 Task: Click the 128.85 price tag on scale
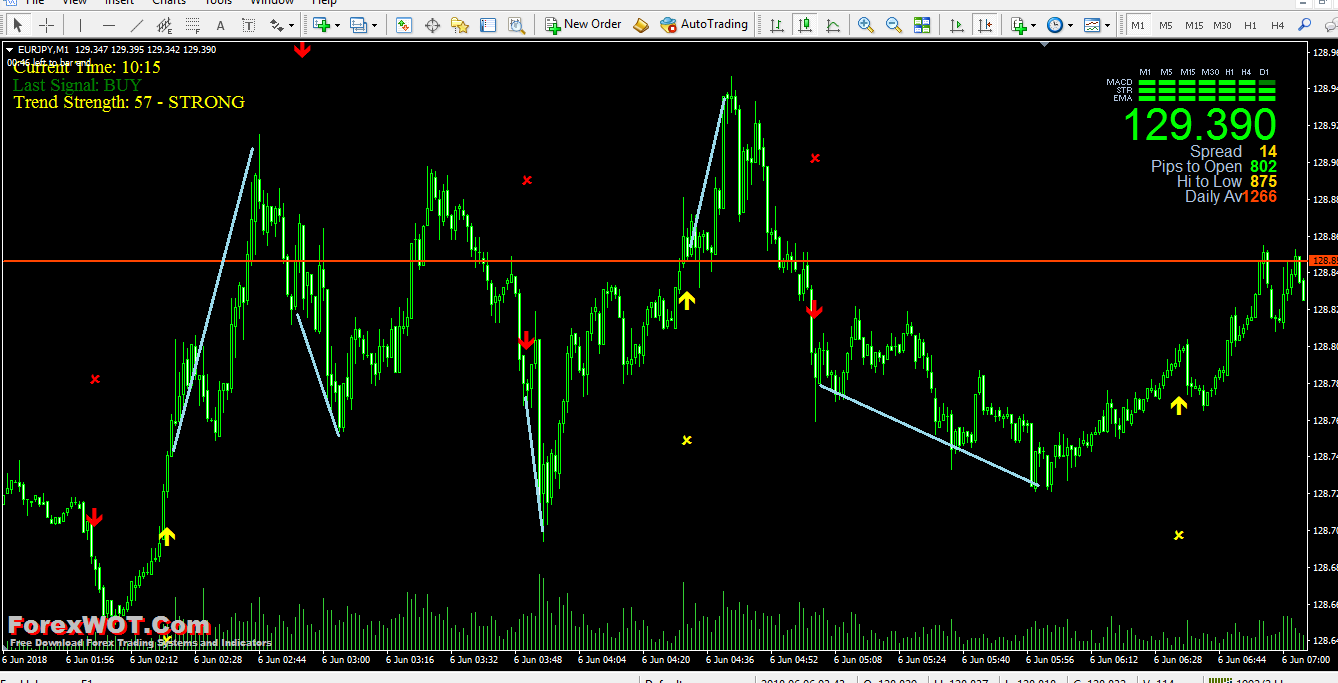1323,261
